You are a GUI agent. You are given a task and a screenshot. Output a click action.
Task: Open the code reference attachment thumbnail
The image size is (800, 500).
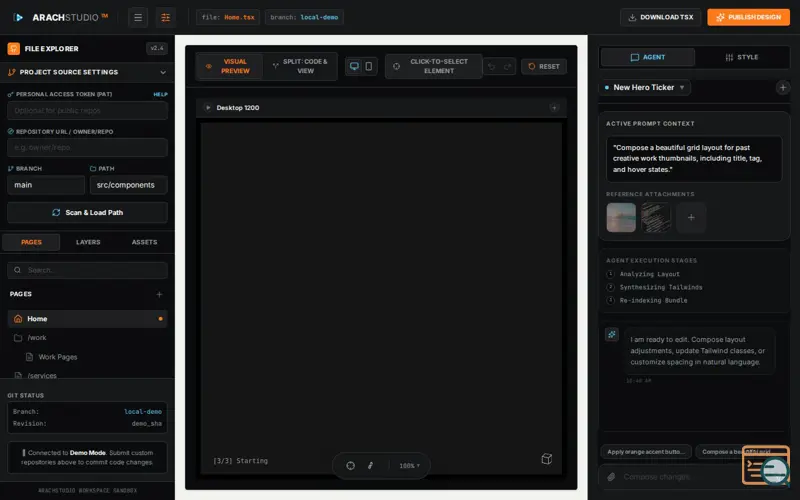point(656,217)
